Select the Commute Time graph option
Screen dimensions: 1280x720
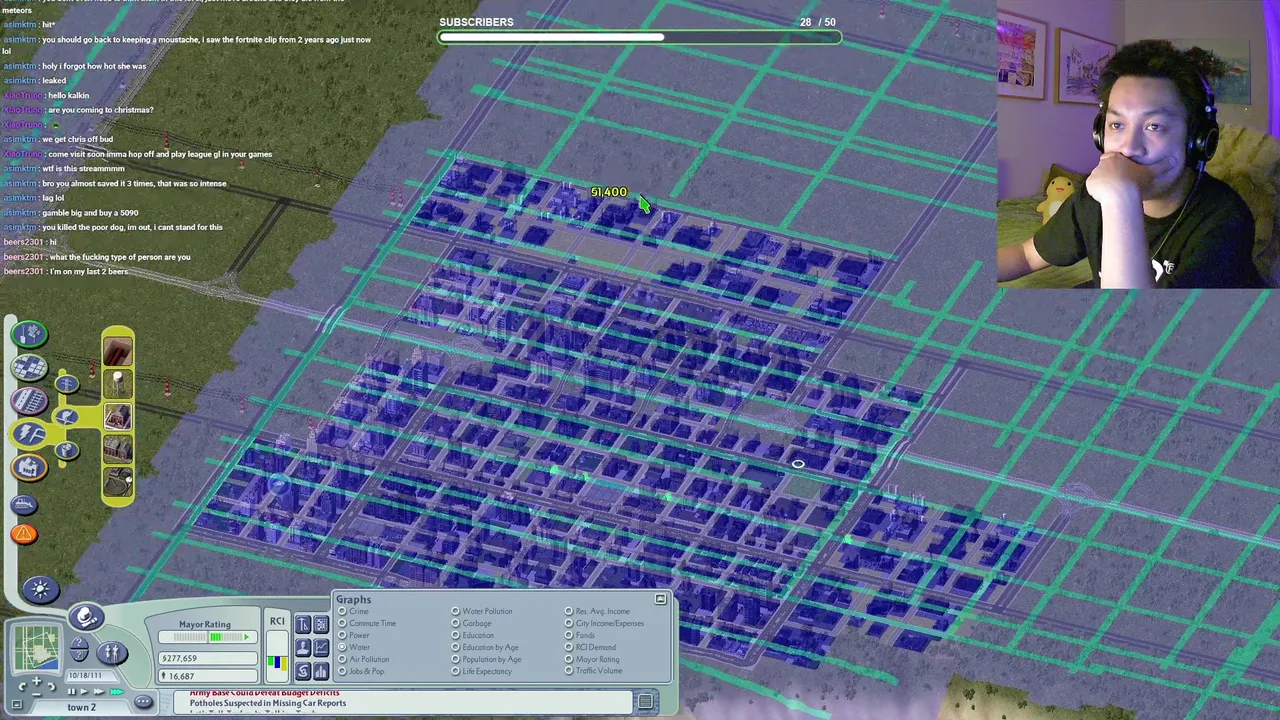(x=342, y=623)
